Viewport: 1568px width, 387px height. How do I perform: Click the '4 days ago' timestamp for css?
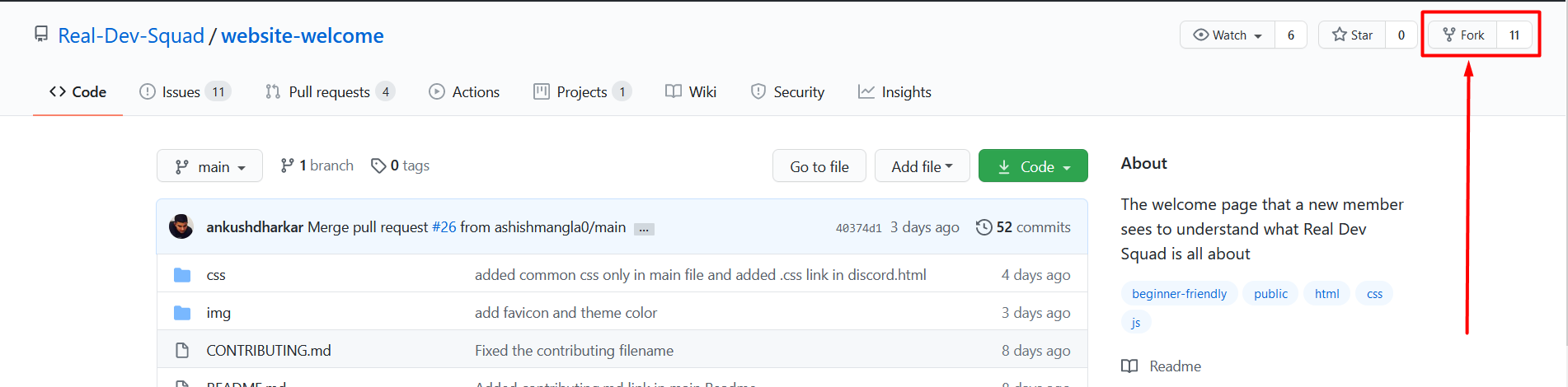coord(1036,275)
